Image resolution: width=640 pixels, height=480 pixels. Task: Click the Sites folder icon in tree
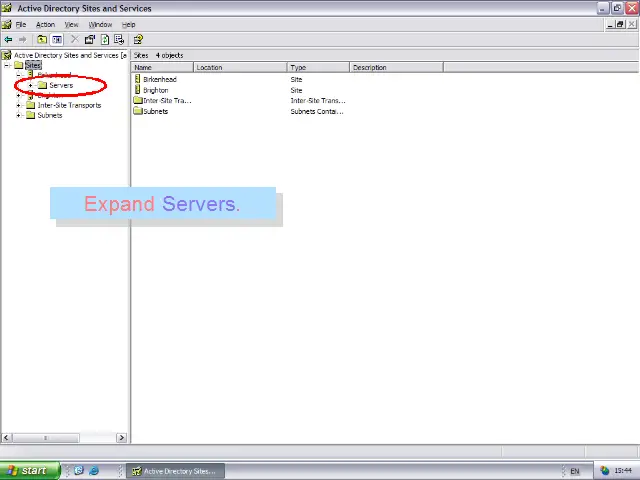pyautogui.click(x=19, y=65)
